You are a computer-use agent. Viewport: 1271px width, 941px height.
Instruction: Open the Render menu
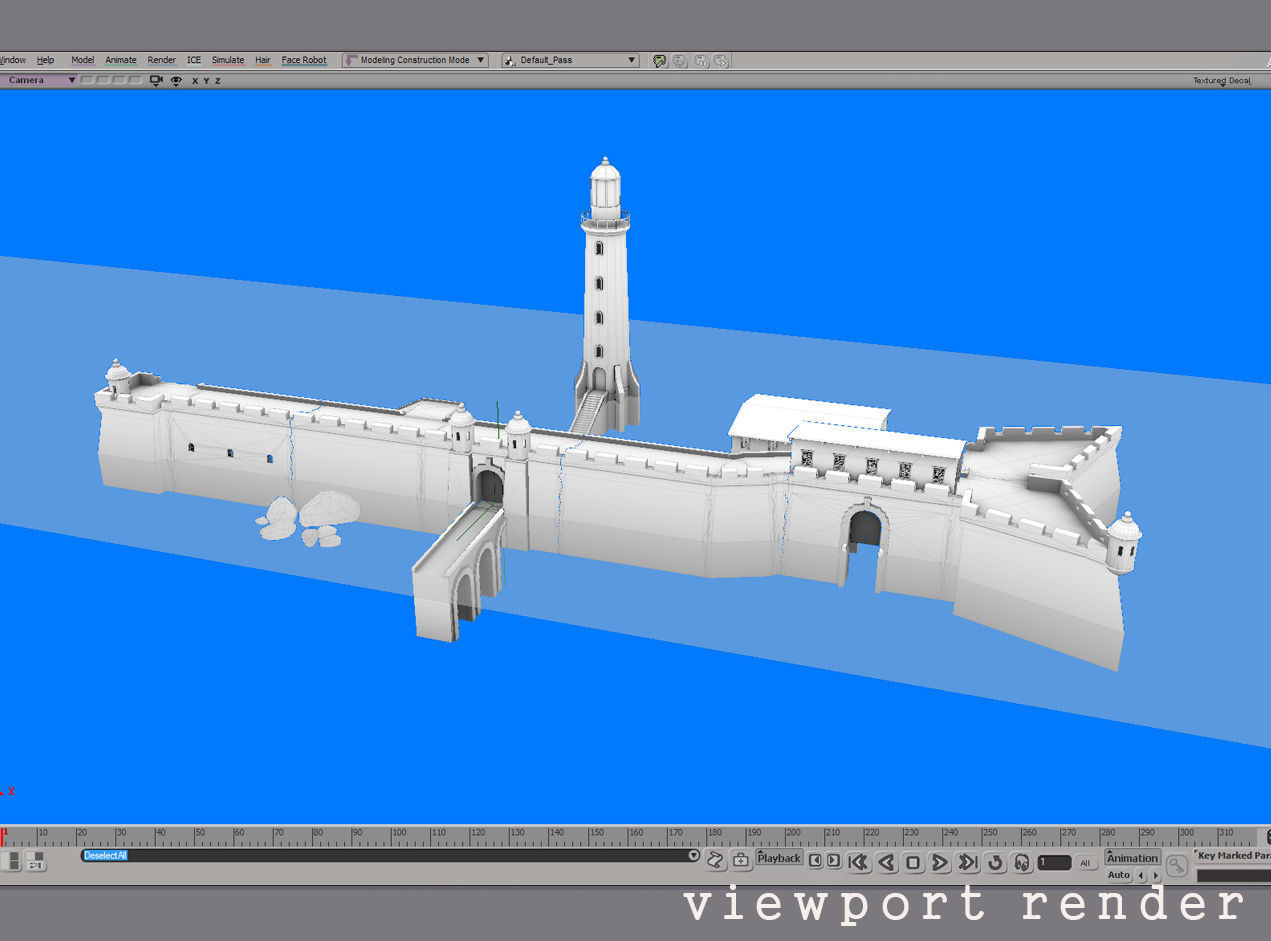(x=161, y=60)
